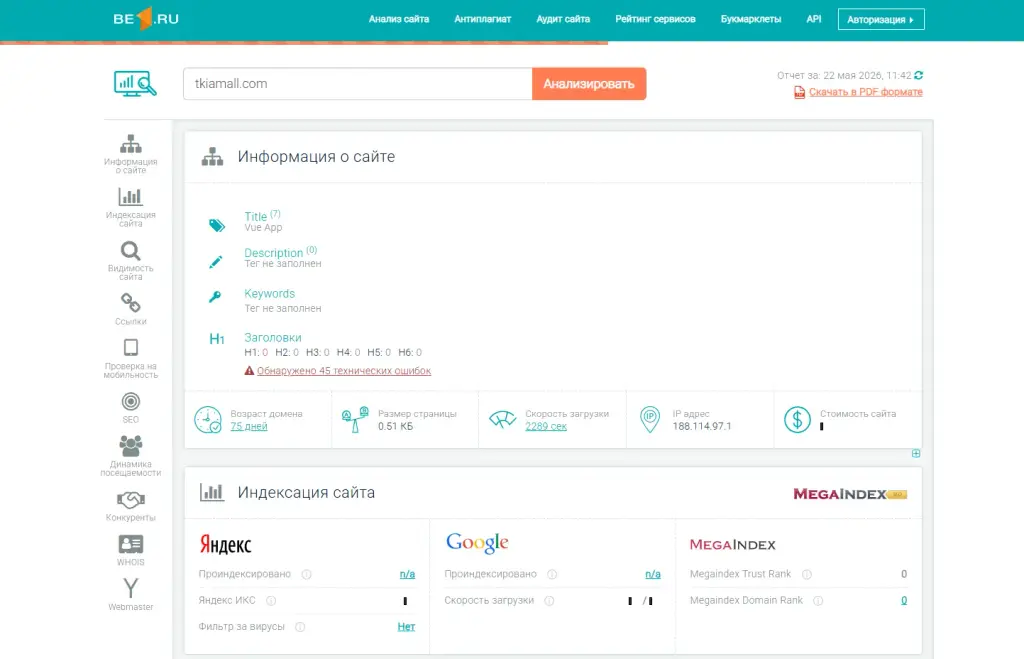Click info icon next to Яндекс ИКС
The image size is (1024, 659).
pos(271,601)
